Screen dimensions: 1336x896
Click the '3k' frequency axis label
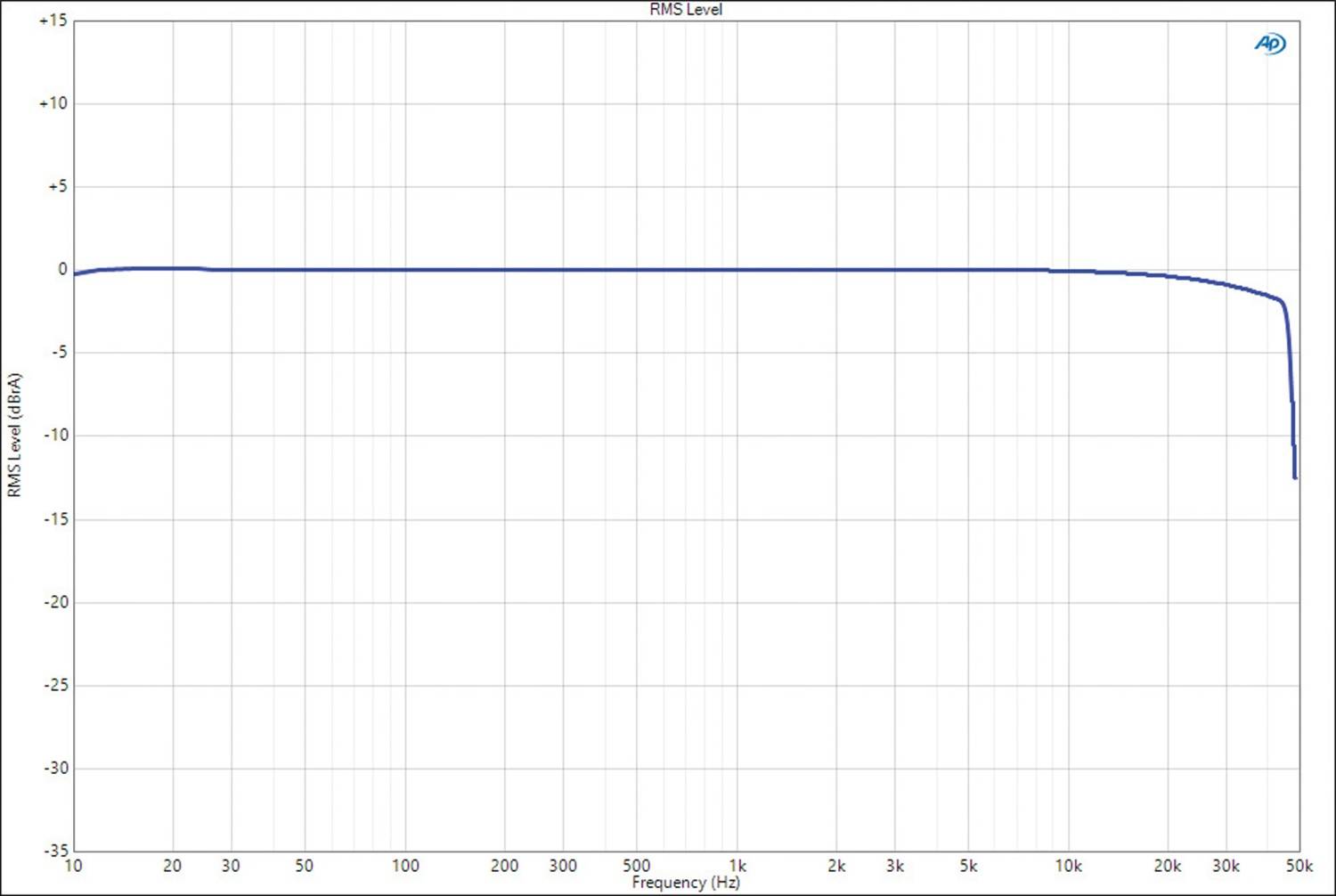[x=895, y=866]
